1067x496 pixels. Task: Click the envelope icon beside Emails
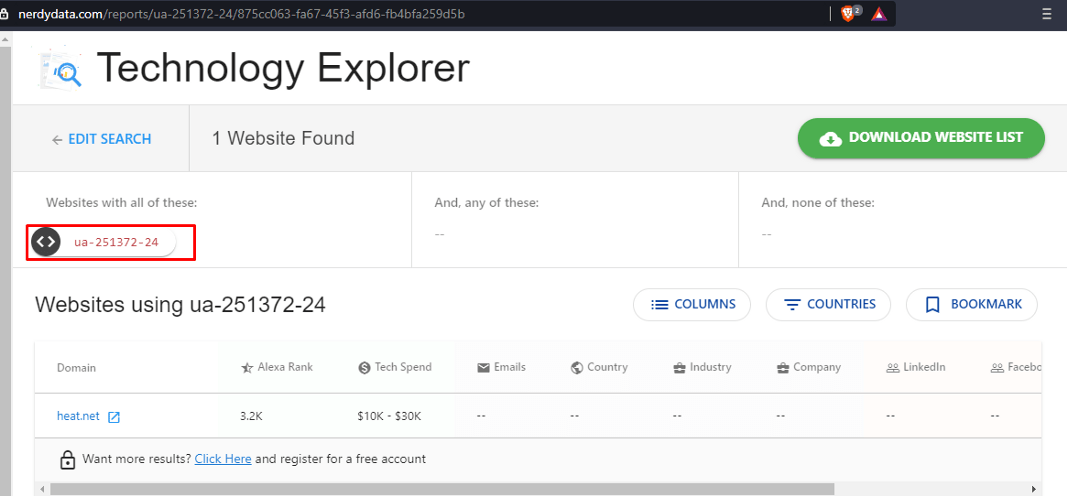click(483, 368)
